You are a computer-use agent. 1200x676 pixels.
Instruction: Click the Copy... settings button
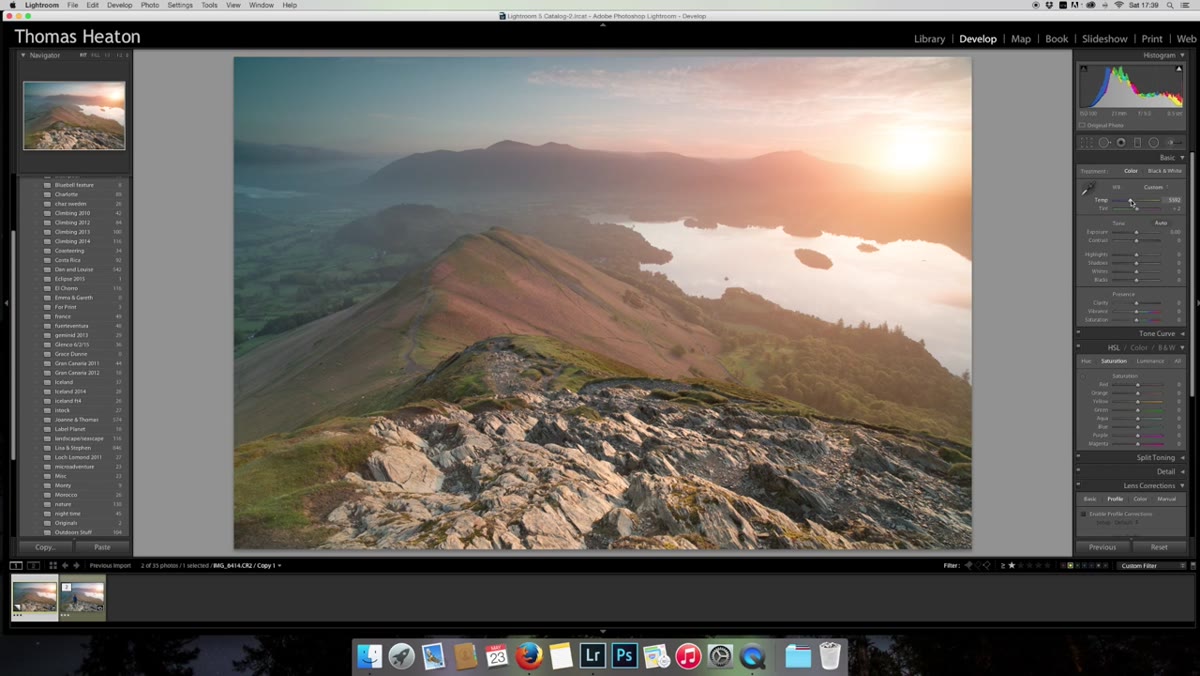[45, 547]
